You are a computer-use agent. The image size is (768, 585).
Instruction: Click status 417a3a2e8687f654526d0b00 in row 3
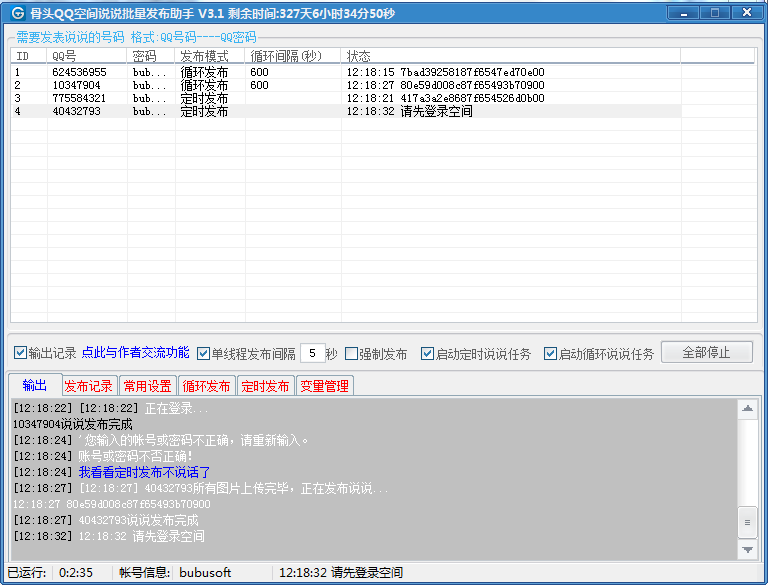pos(472,98)
